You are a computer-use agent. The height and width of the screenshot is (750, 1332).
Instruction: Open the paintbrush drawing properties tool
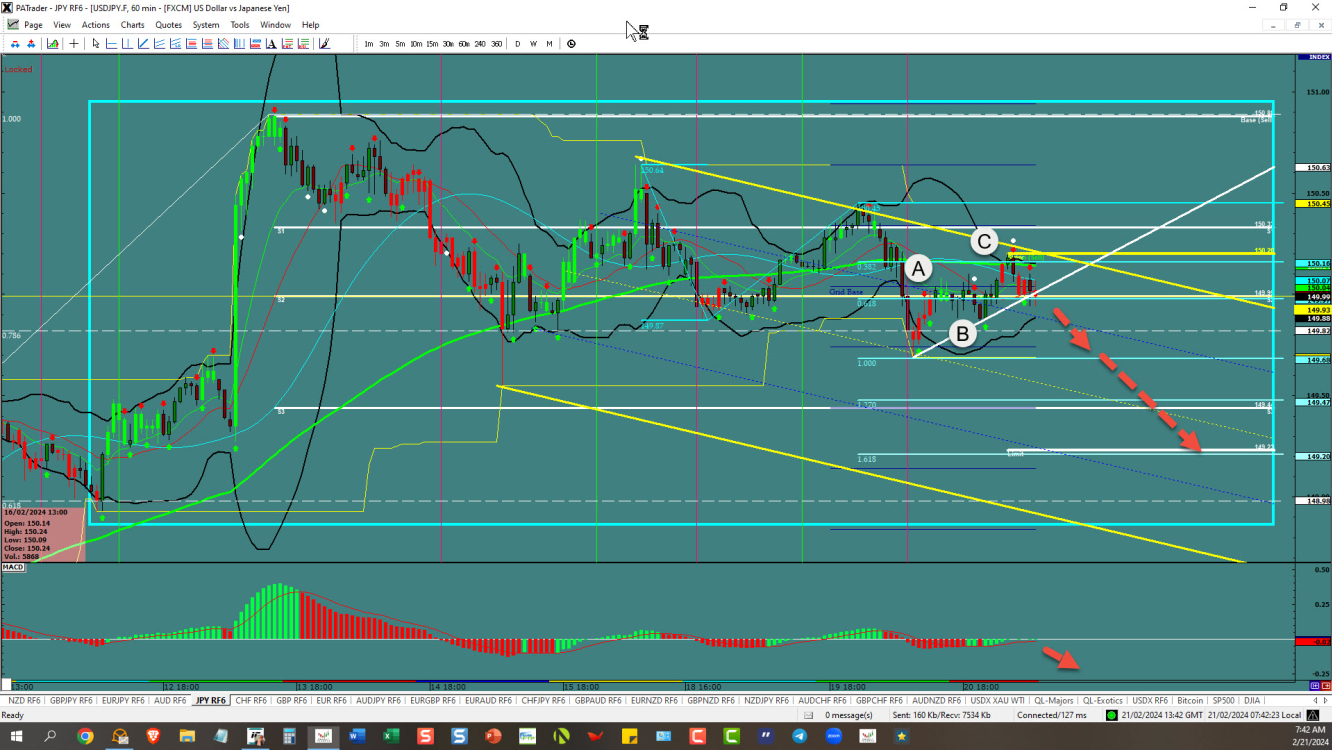(x=324, y=43)
